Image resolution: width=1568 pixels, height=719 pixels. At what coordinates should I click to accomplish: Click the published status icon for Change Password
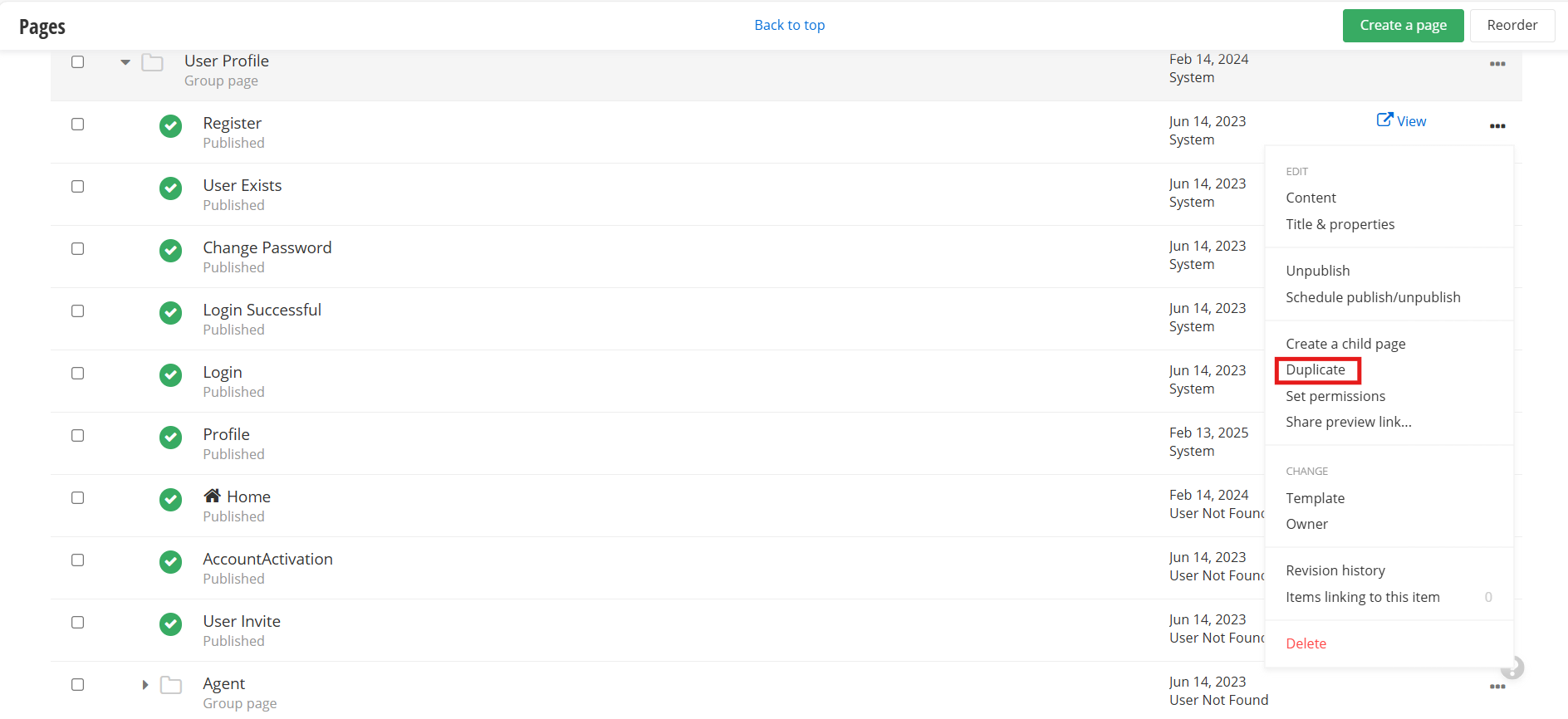coord(171,251)
